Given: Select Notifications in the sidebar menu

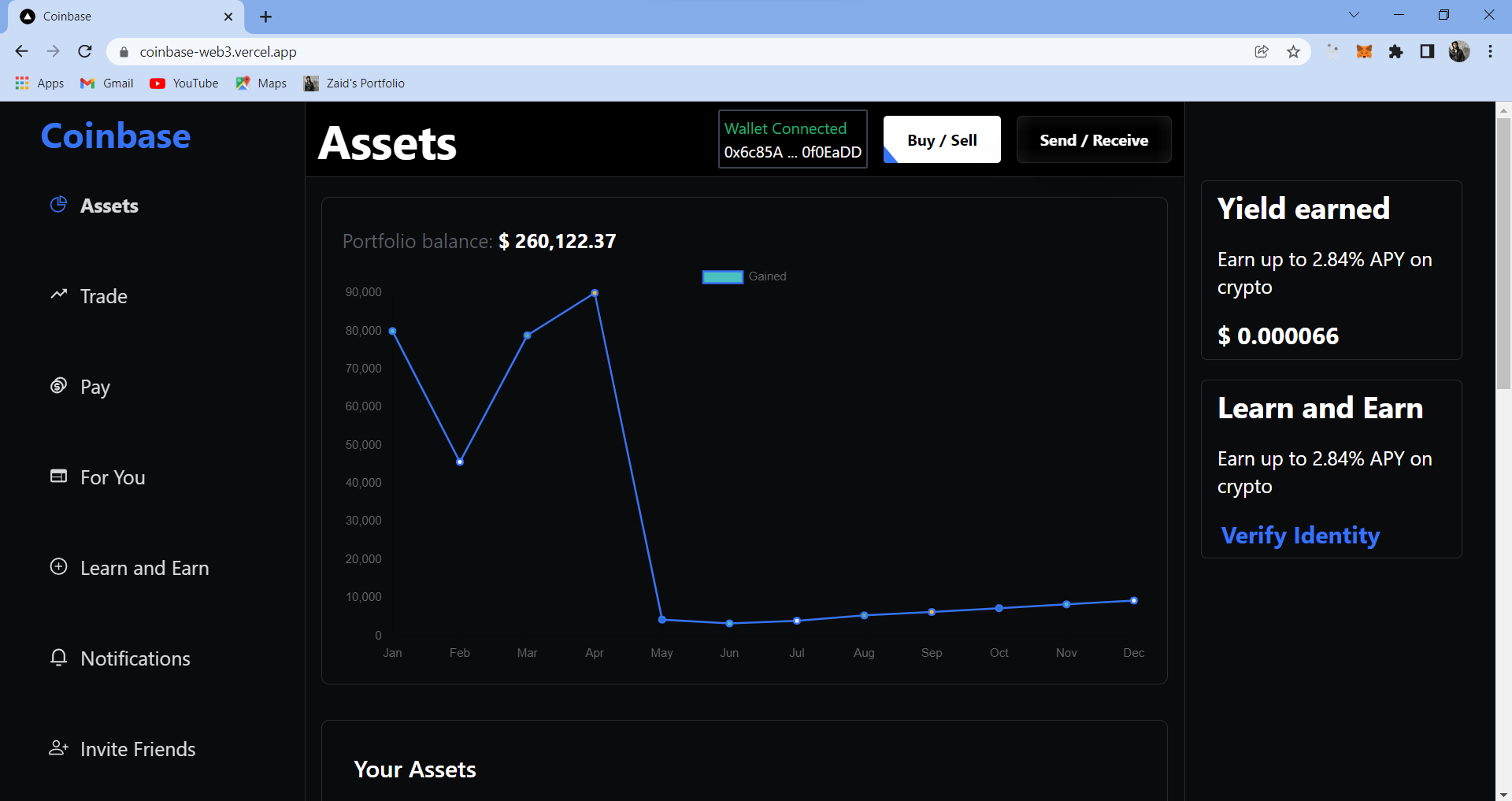Looking at the screenshot, I should pyautogui.click(x=135, y=658).
